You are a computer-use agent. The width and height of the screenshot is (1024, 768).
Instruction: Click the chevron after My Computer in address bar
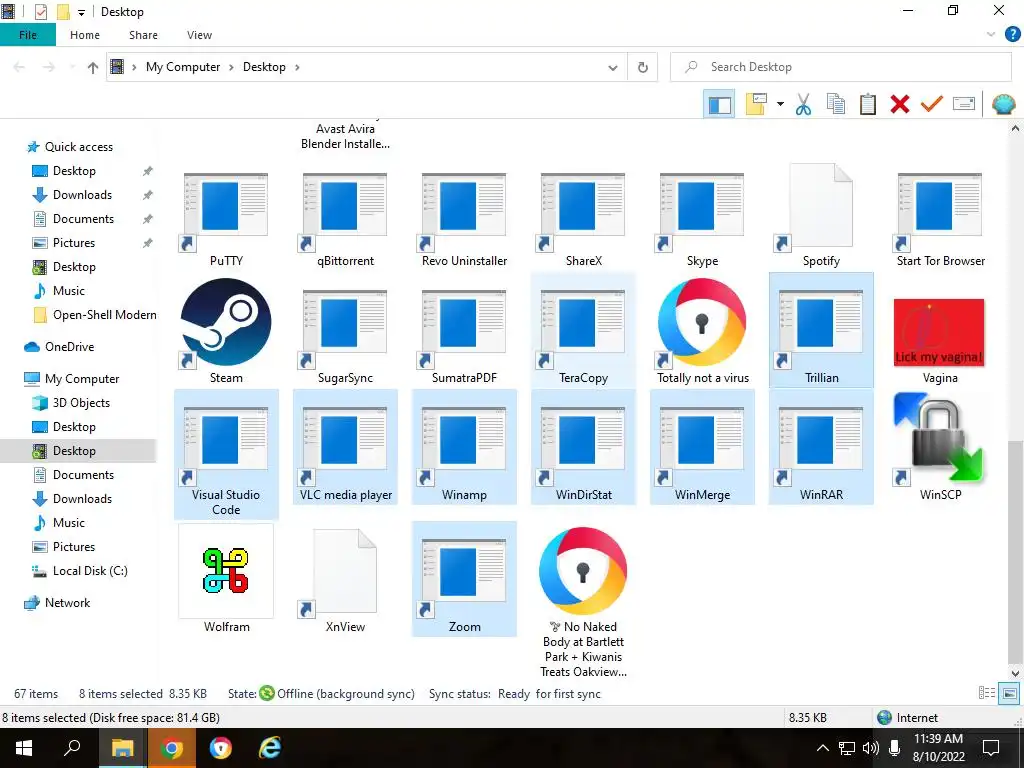pyautogui.click(x=231, y=67)
